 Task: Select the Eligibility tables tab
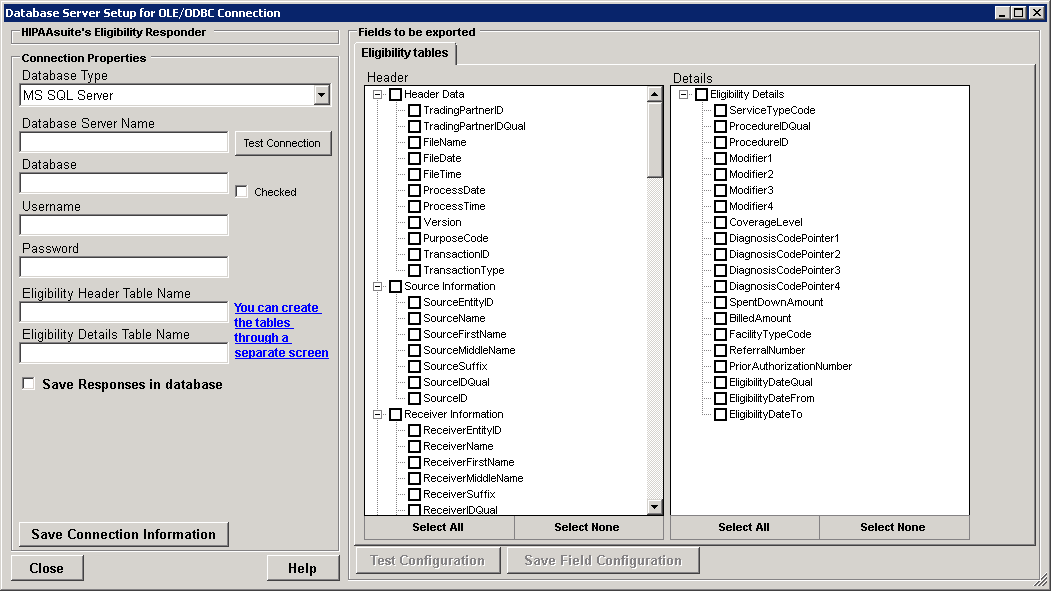pos(405,53)
